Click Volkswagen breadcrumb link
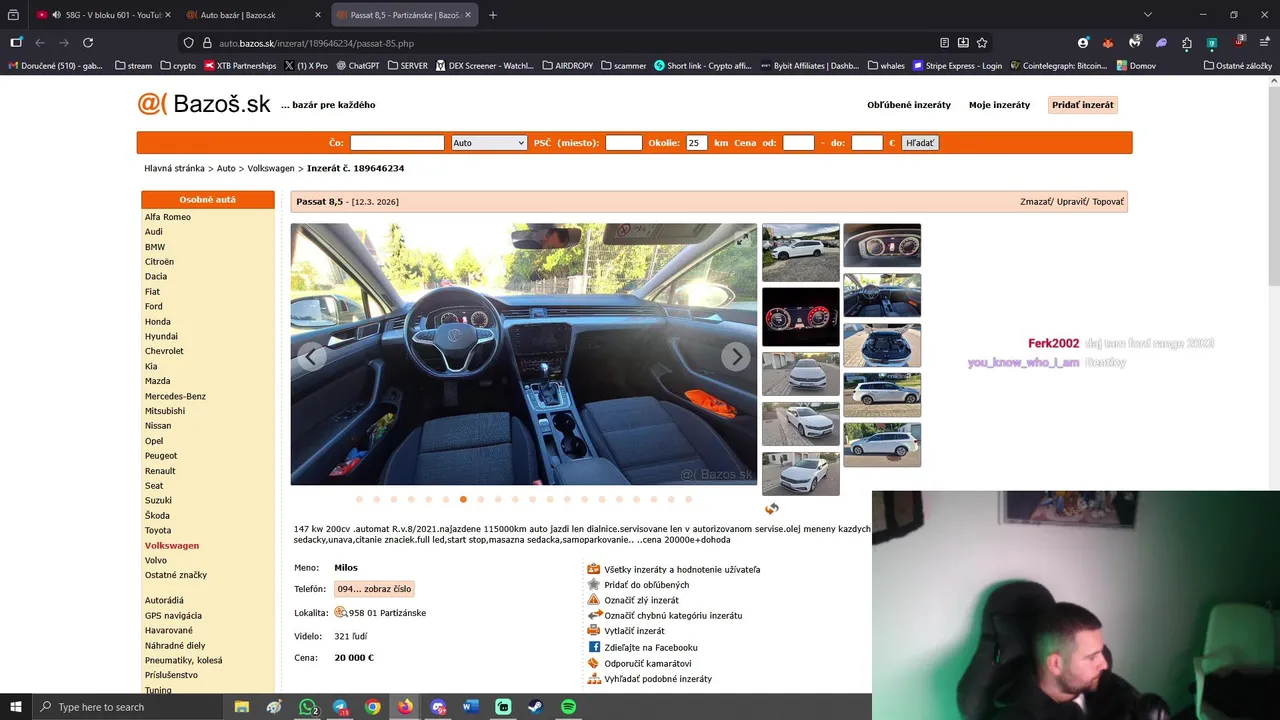This screenshot has width=1280, height=720. (x=271, y=169)
